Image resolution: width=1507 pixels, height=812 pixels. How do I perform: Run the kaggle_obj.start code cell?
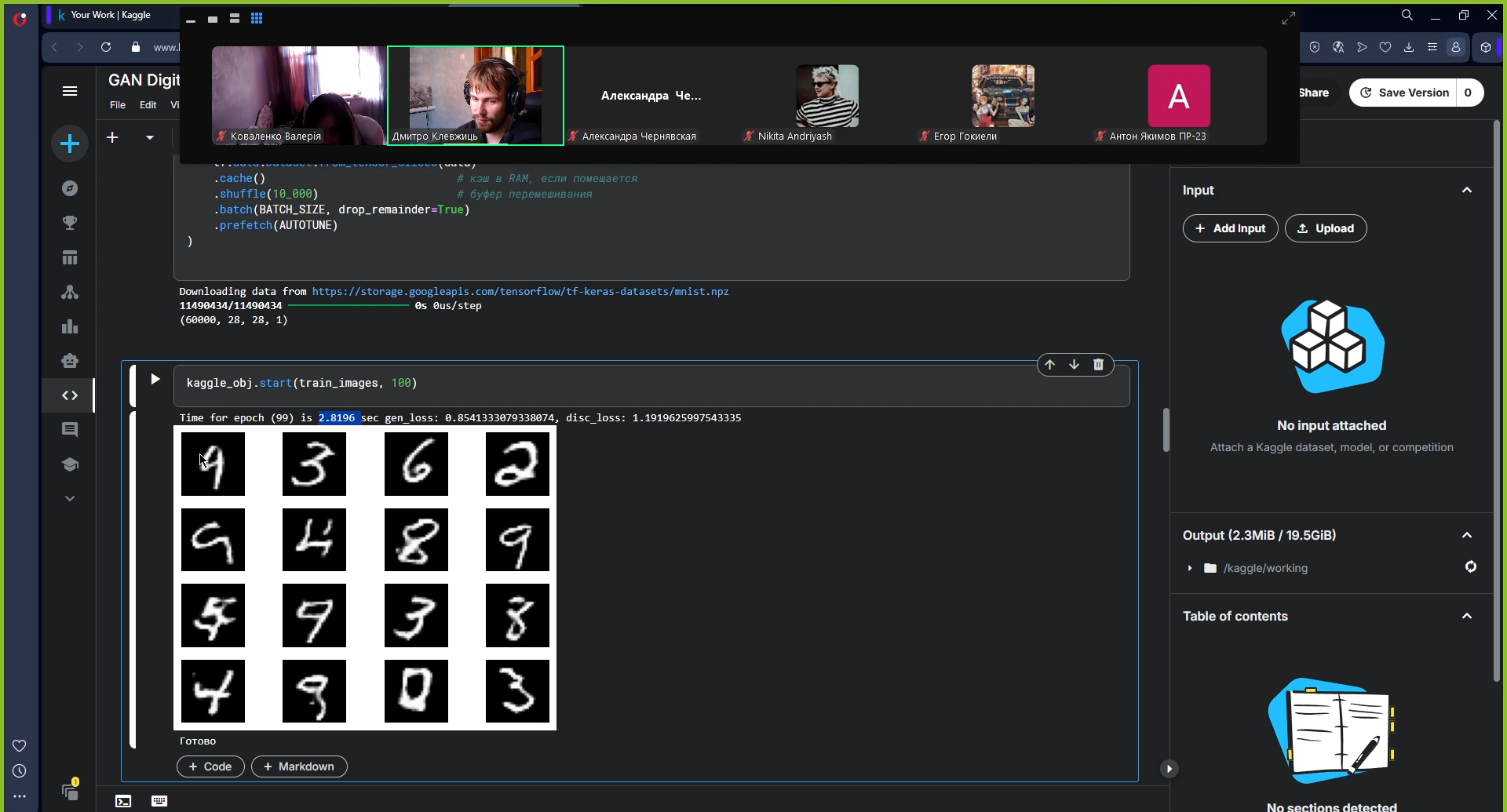pyautogui.click(x=155, y=380)
